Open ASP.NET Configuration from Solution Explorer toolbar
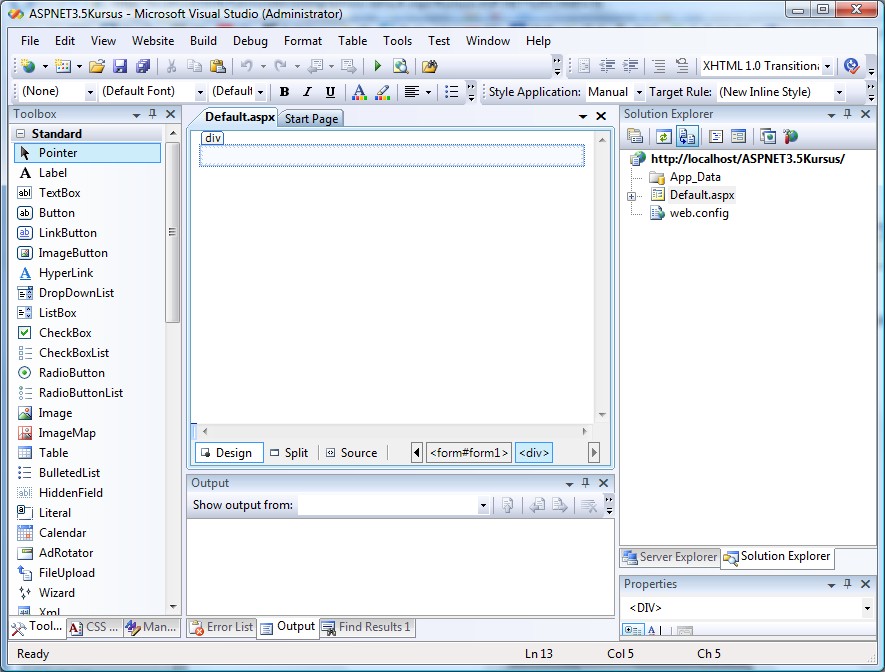This screenshot has width=885, height=672. coord(791,136)
